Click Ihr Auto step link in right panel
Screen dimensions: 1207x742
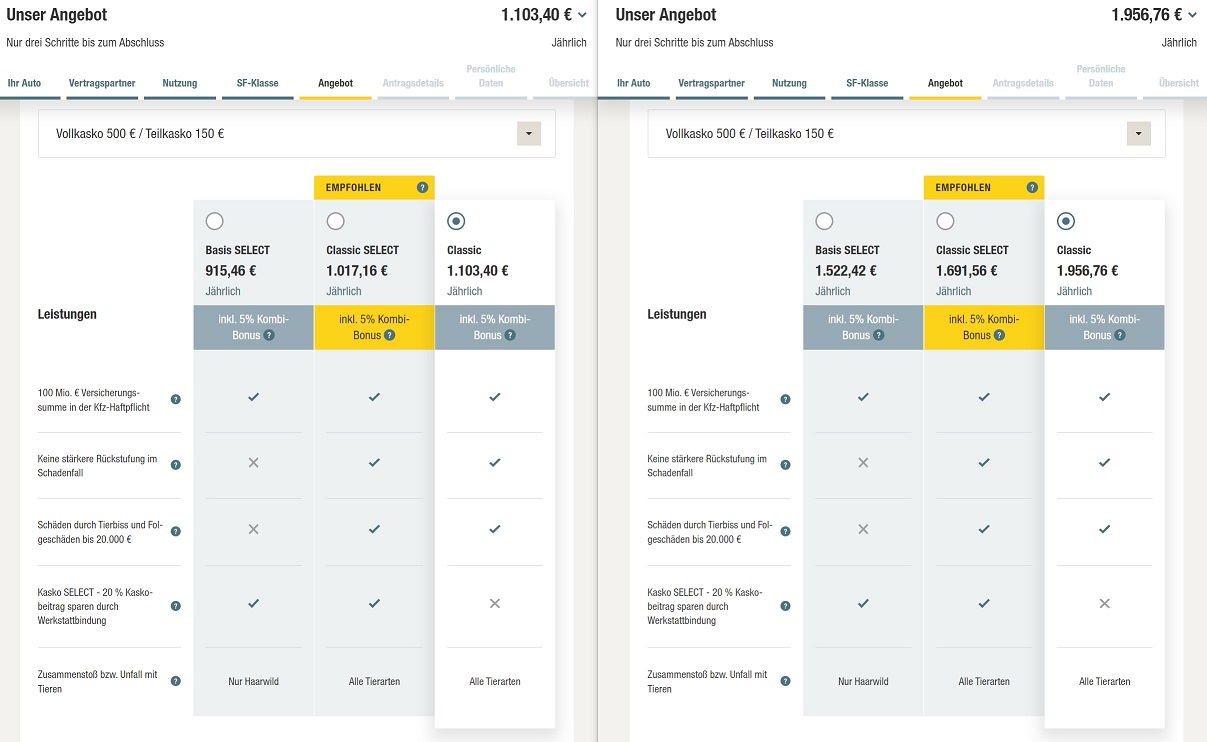click(x=634, y=83)
